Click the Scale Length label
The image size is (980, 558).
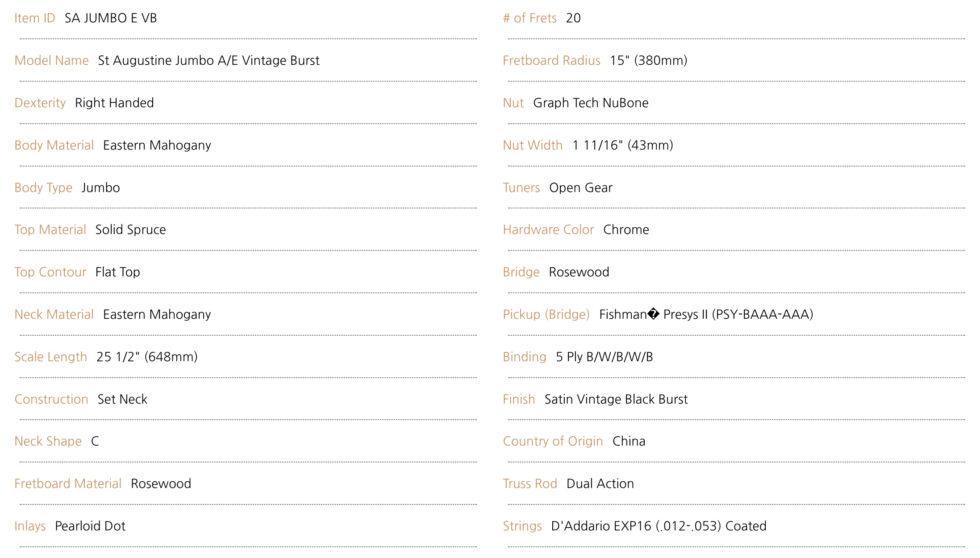click(50, 357)
